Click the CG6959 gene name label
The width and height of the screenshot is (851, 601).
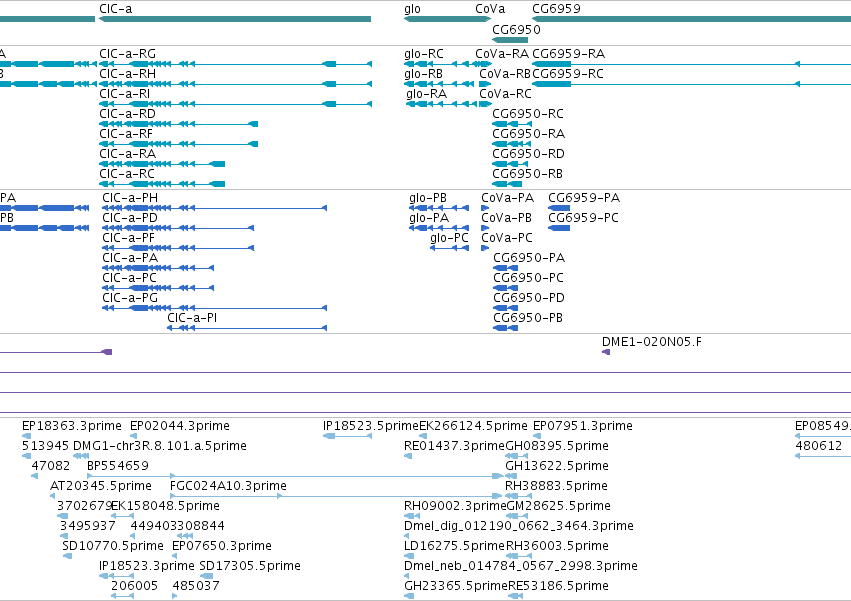(556, 9)
